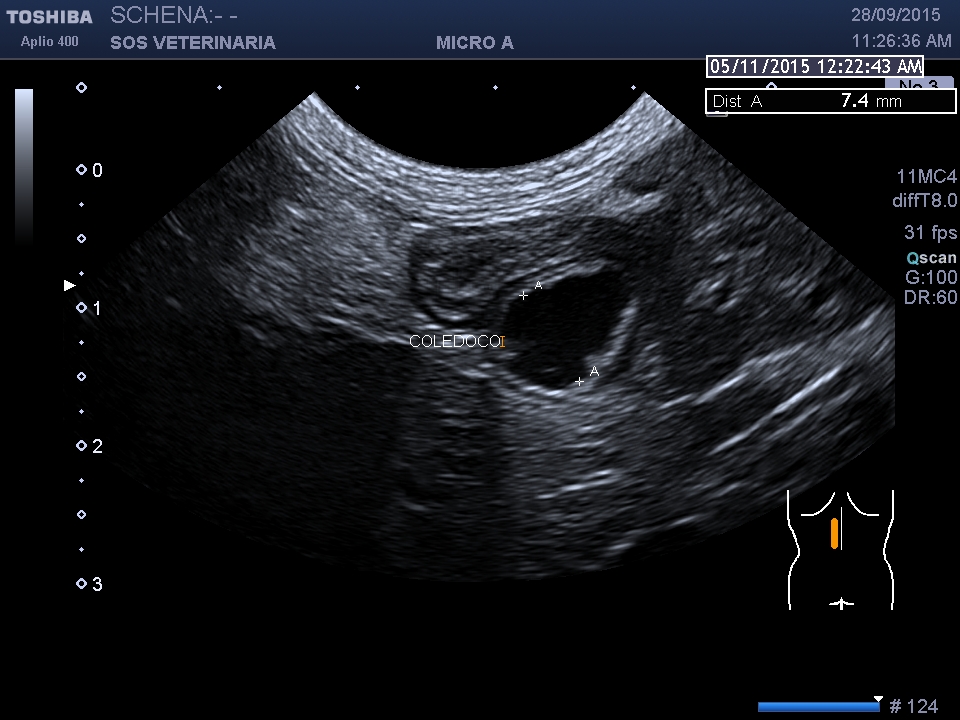Click the MICRO A preset label

[475, 43]
